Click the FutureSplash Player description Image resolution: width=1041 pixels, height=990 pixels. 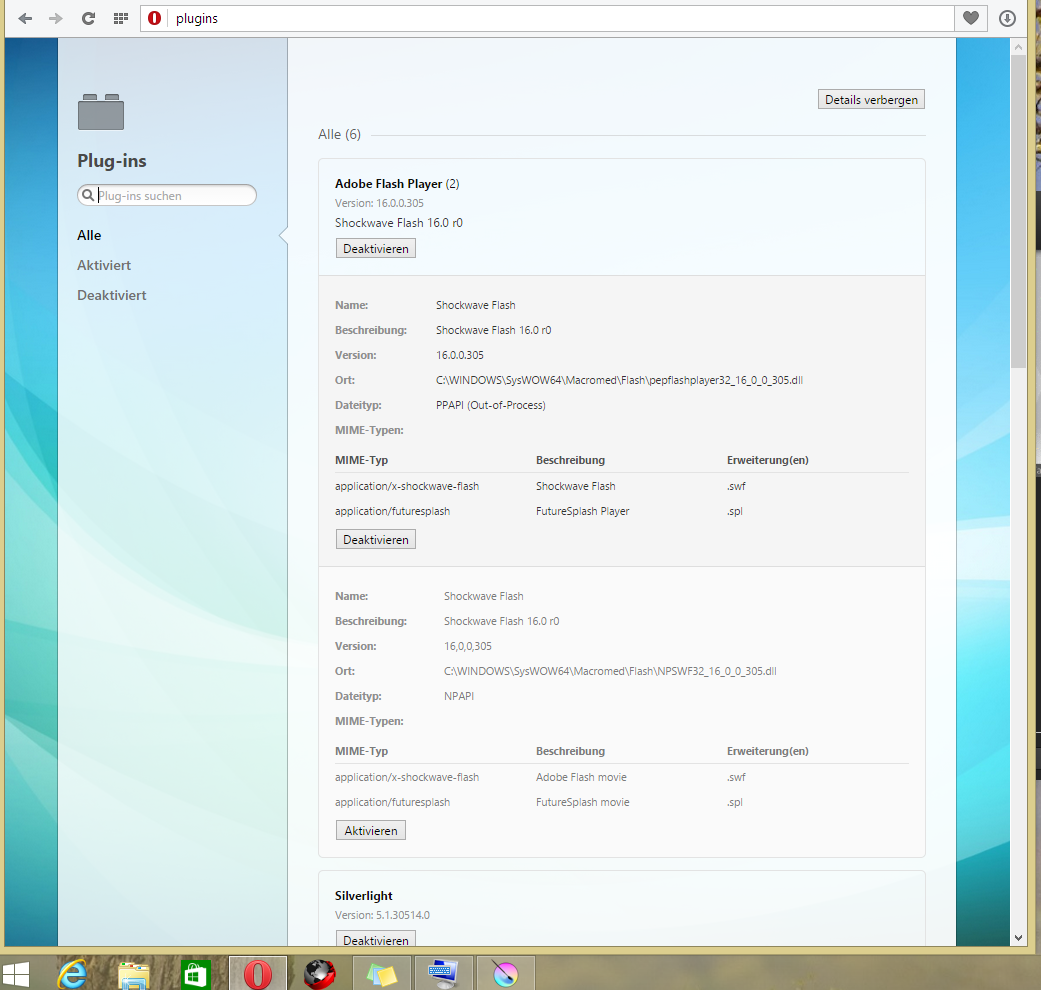tap(582, 511)
